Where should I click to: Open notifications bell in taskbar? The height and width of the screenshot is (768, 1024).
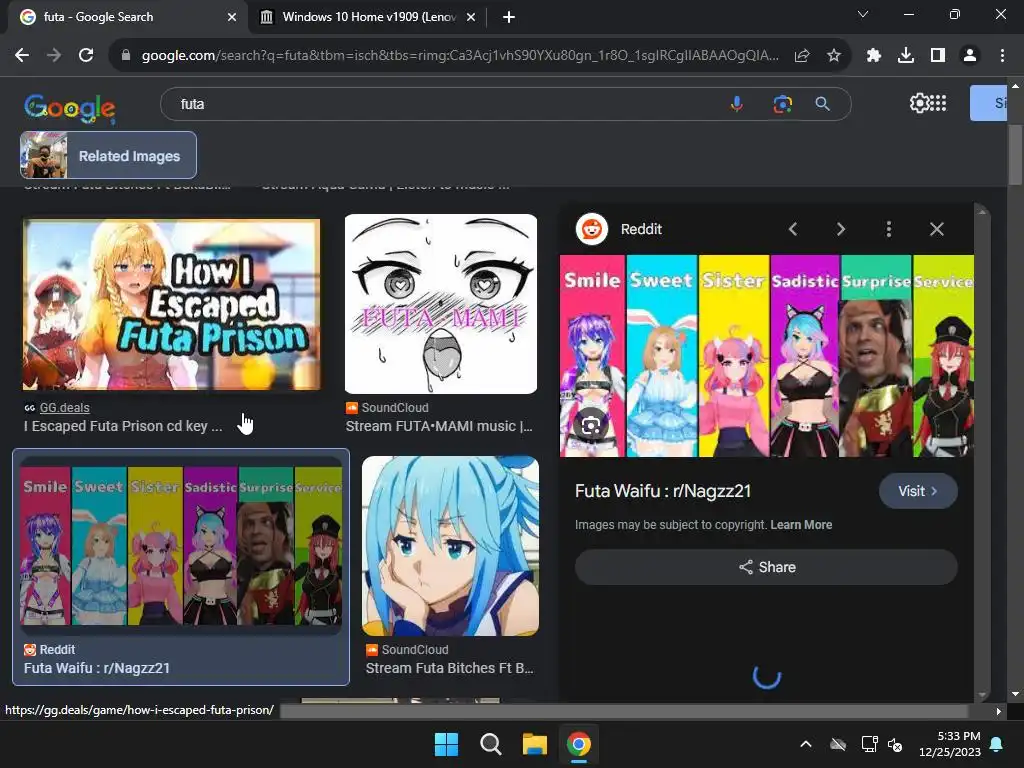(x=997, y=744)
